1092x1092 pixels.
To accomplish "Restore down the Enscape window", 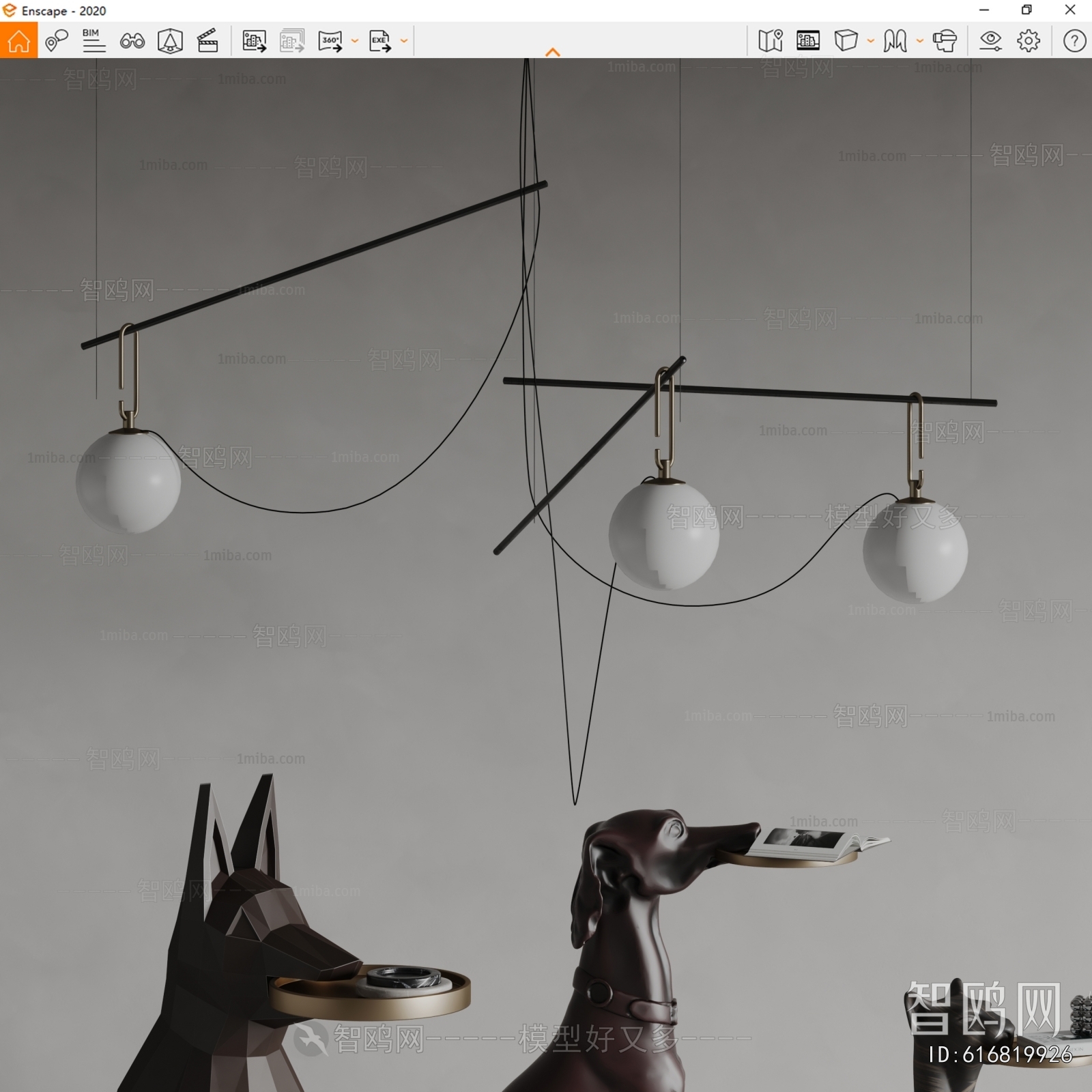I will point(1026,10).
